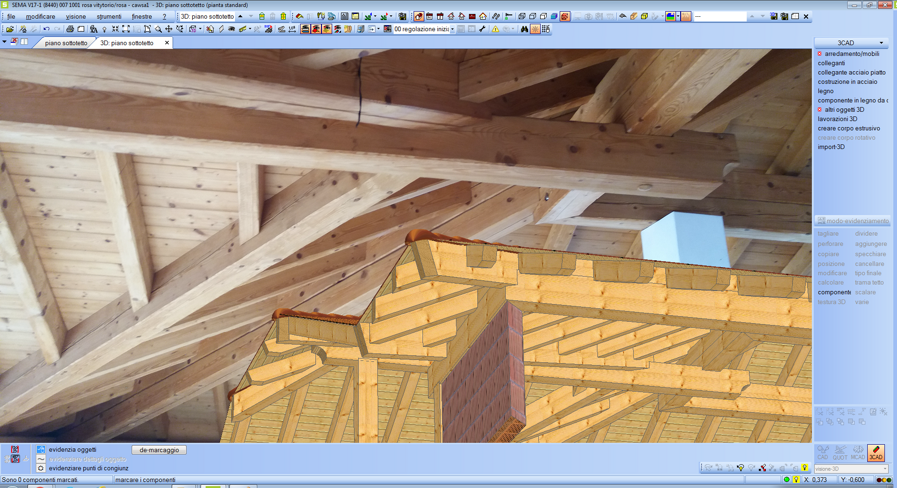Click the house icon in top toolbar

point(483,16)
